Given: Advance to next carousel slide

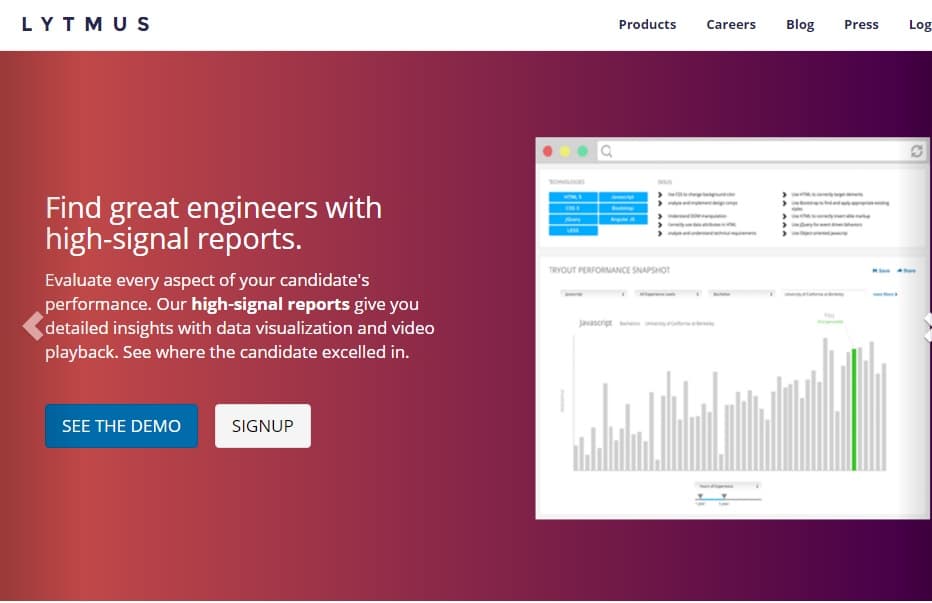Looking at the screenshot, I should click(926, 326).
